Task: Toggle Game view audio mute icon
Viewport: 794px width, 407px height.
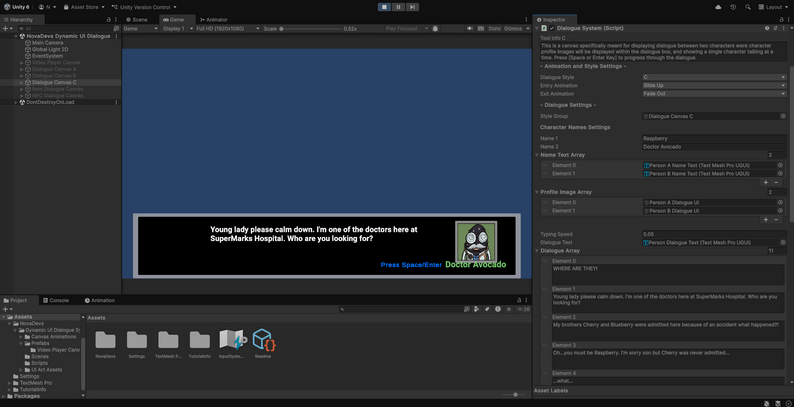Action: point(470,29)
